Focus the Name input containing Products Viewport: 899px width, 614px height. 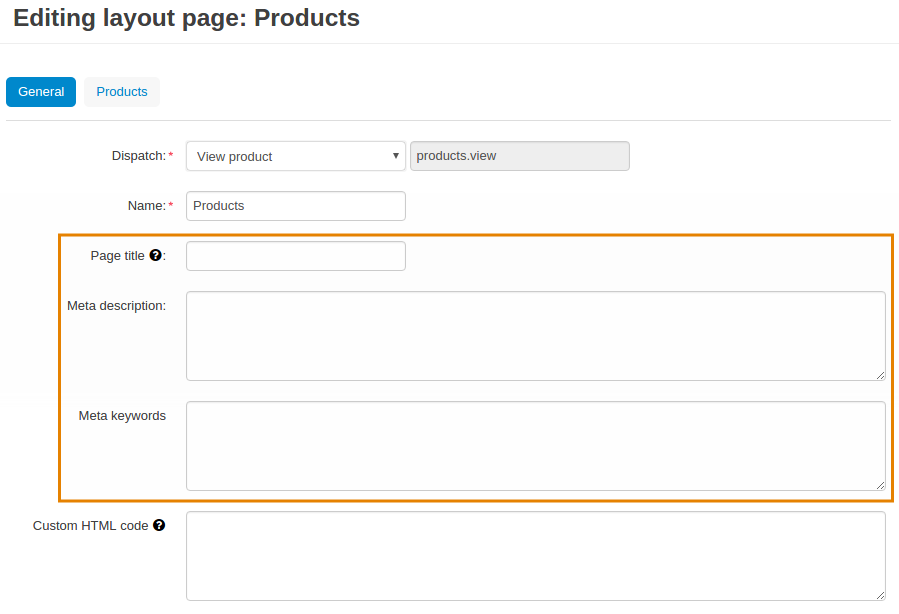[296, 206]
